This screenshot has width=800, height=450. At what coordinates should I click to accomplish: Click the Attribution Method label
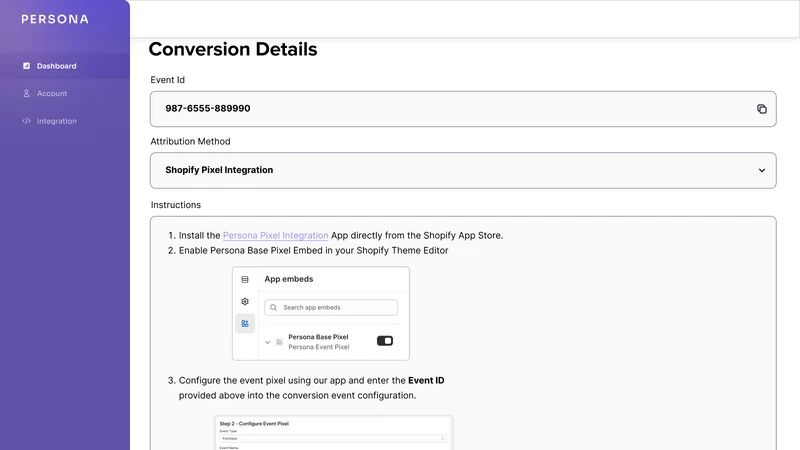190,141
